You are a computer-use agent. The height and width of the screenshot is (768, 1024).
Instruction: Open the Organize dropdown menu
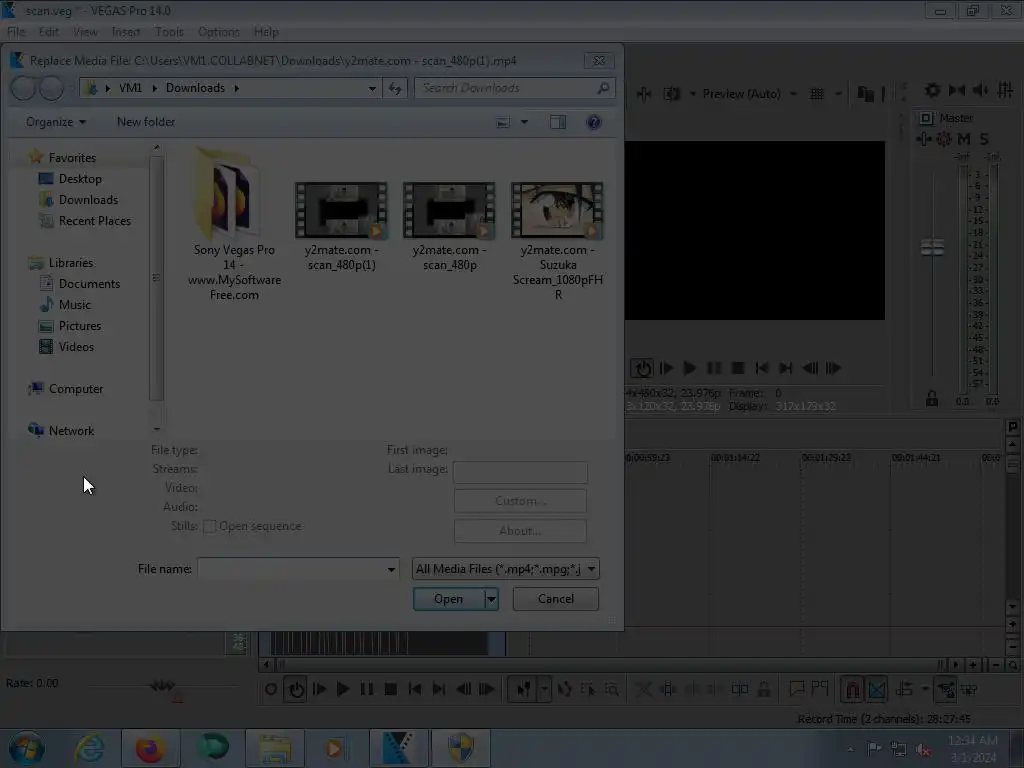(56, 122)
